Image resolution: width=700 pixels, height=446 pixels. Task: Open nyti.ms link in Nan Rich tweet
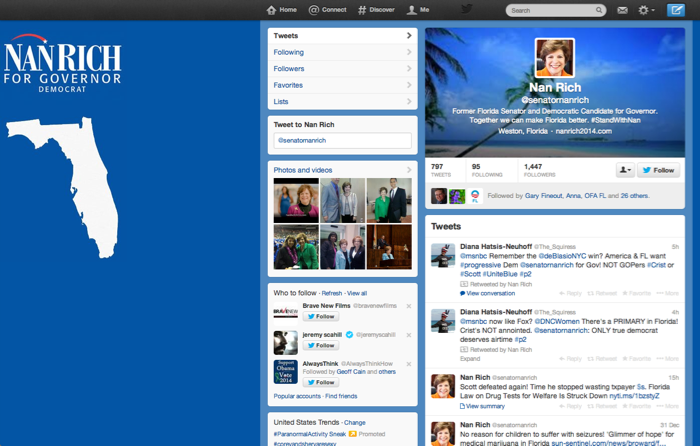pyautogui.click(x=634, y=396)
